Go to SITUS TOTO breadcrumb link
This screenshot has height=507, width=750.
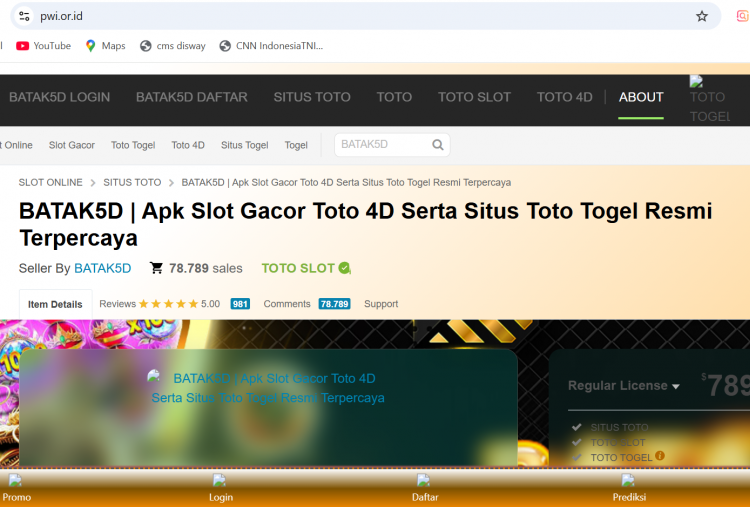[132, 183]
